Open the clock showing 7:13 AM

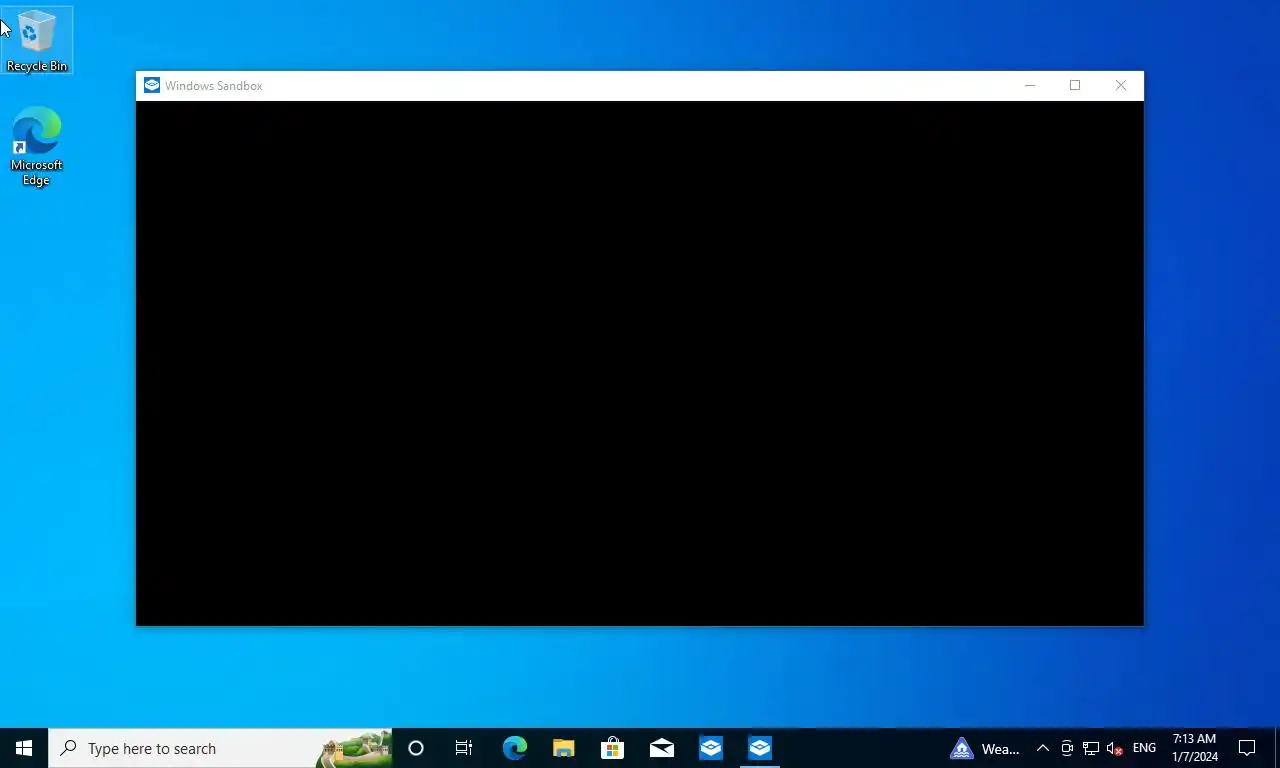pyautogui.click(x=1195, y=748)
